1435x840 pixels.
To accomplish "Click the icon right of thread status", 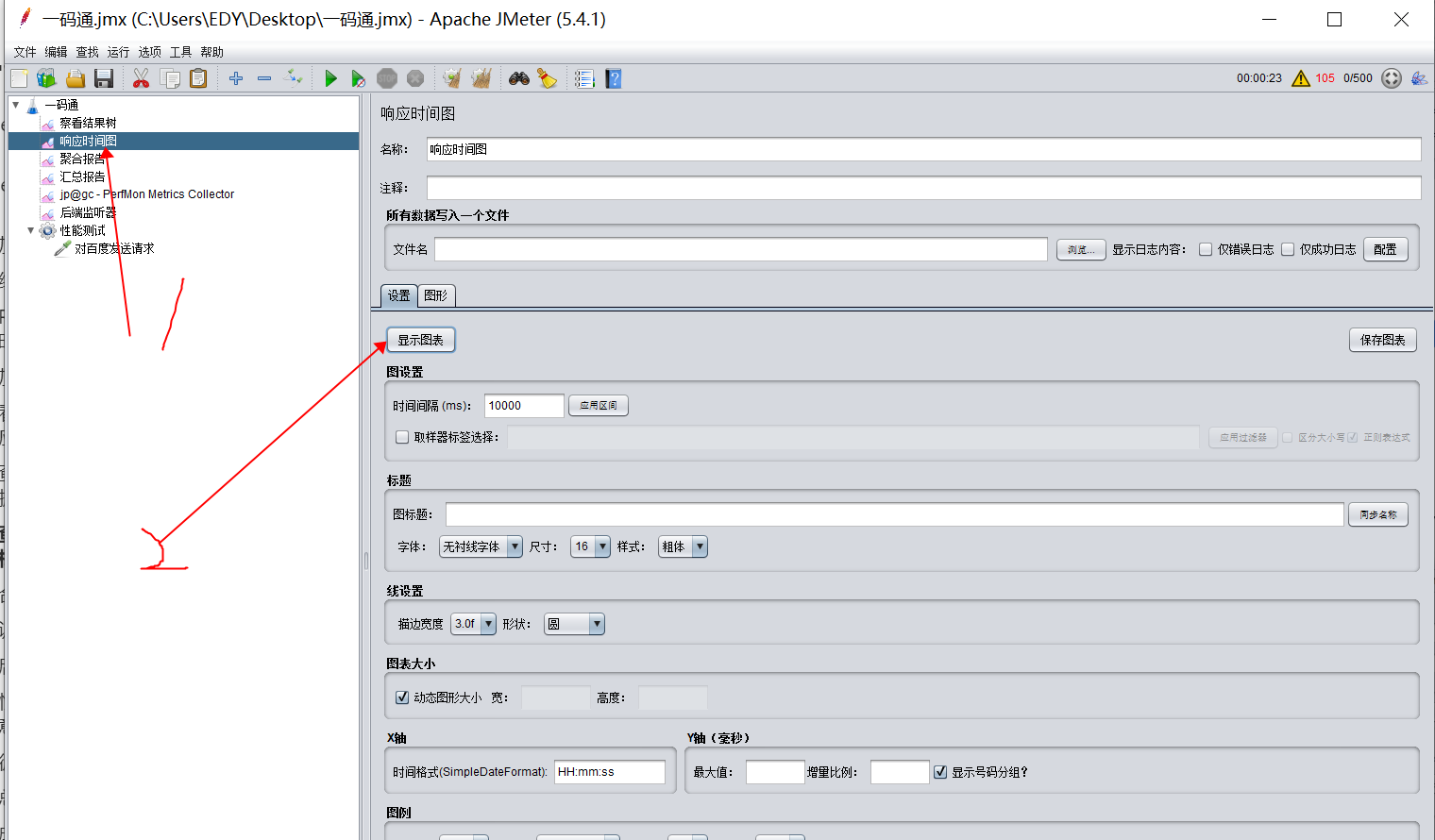I will pos(1419,78).
